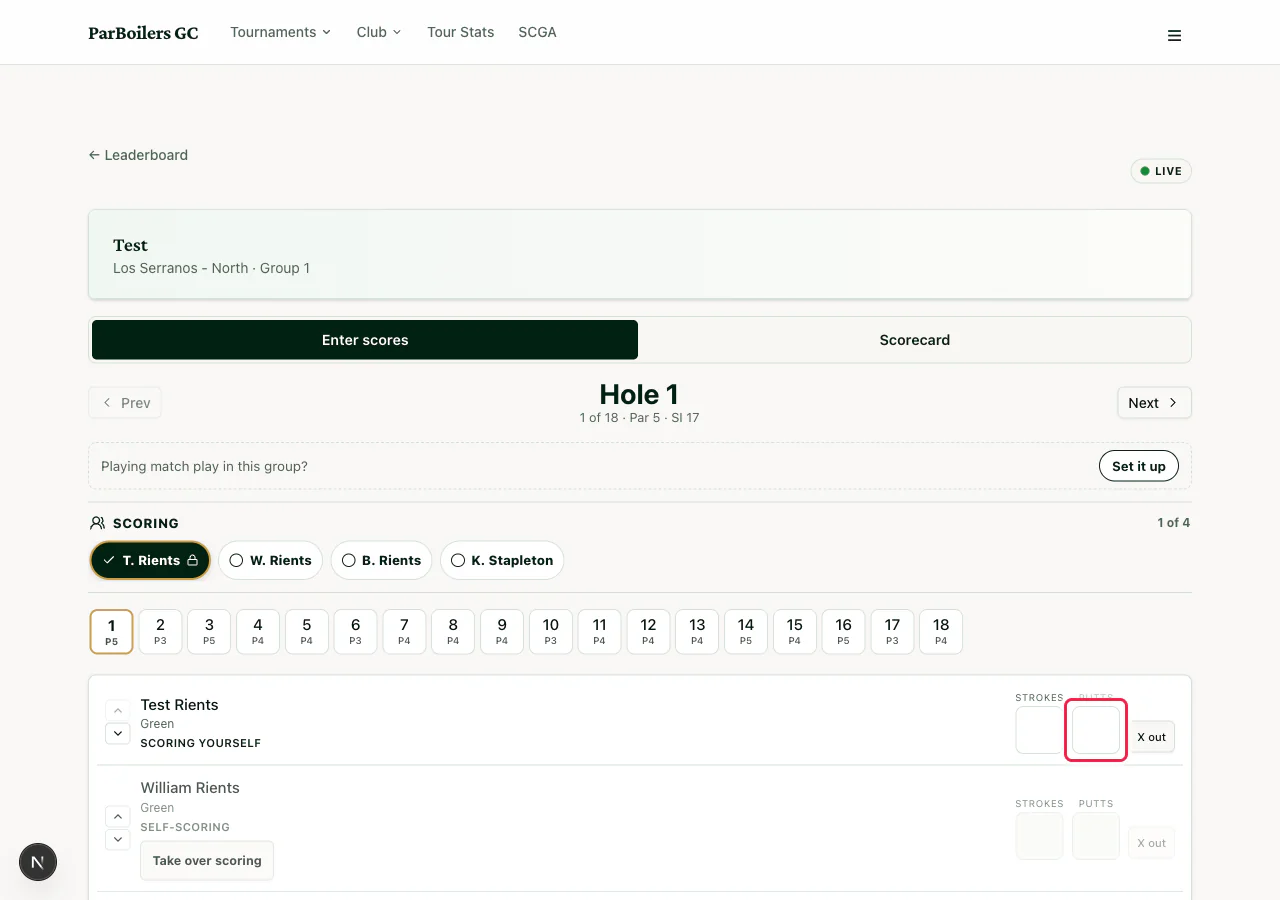Viewport: 1280px width, 900px height.
Task: Select T. Rients scoring chip
Action: click(x=150, y=560)
